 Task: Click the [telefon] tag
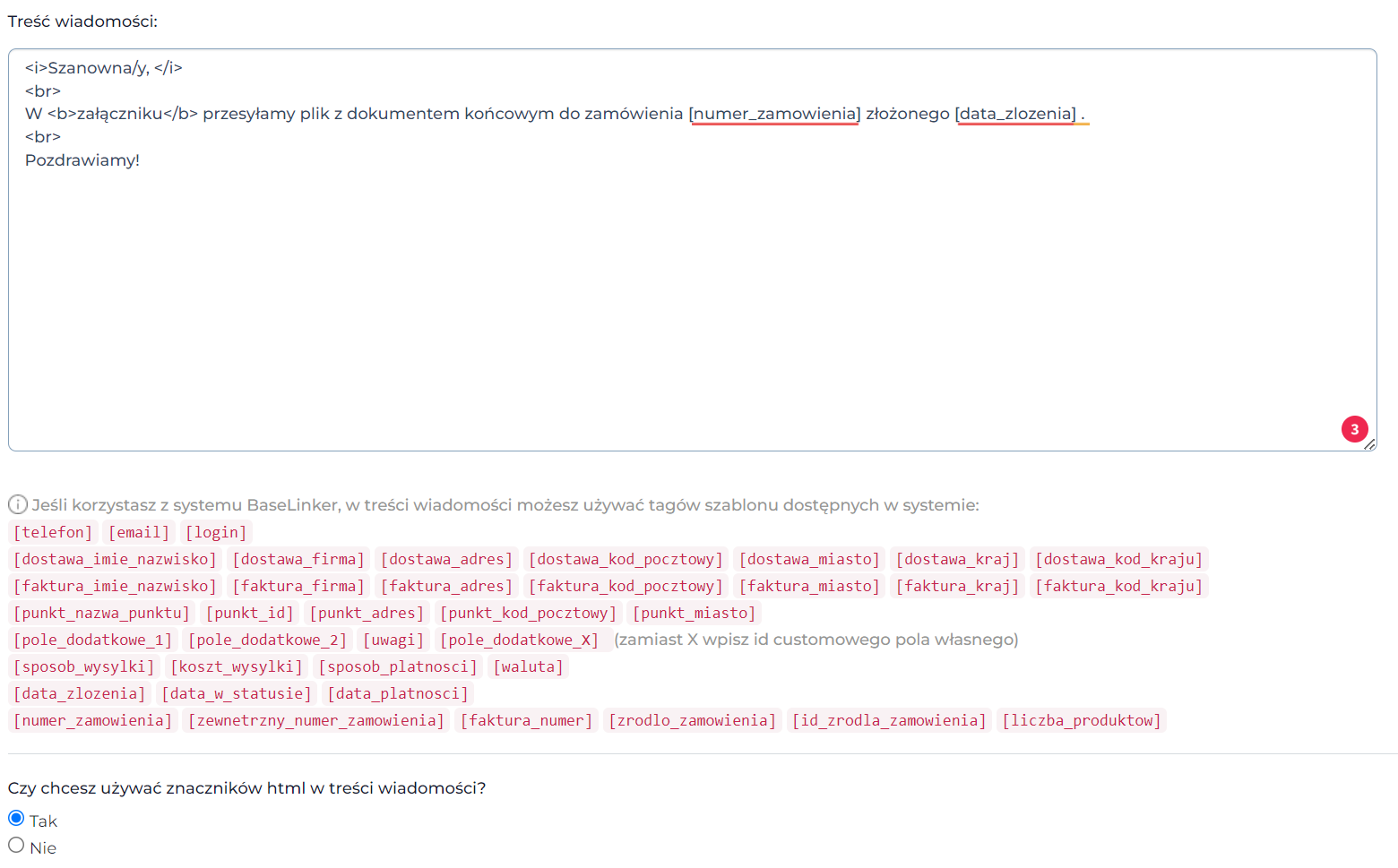pyautogui.click(x=53, y=532)
